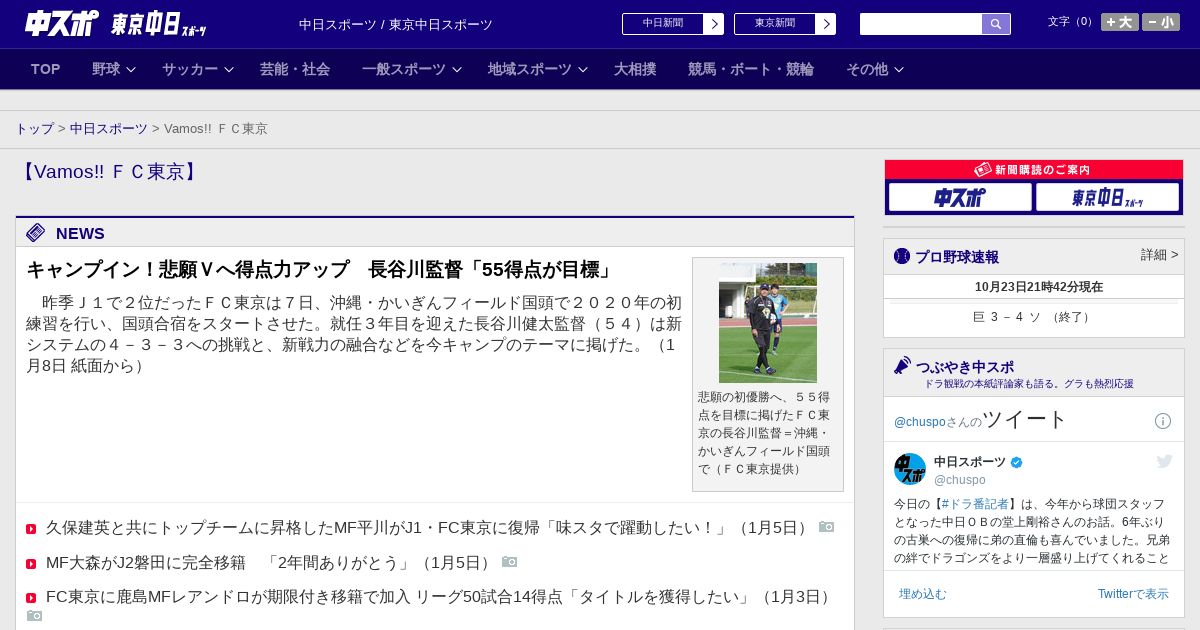Expand the 地域スポーツ navigation menu
The image size is (1200, 630).
[538, 69]
